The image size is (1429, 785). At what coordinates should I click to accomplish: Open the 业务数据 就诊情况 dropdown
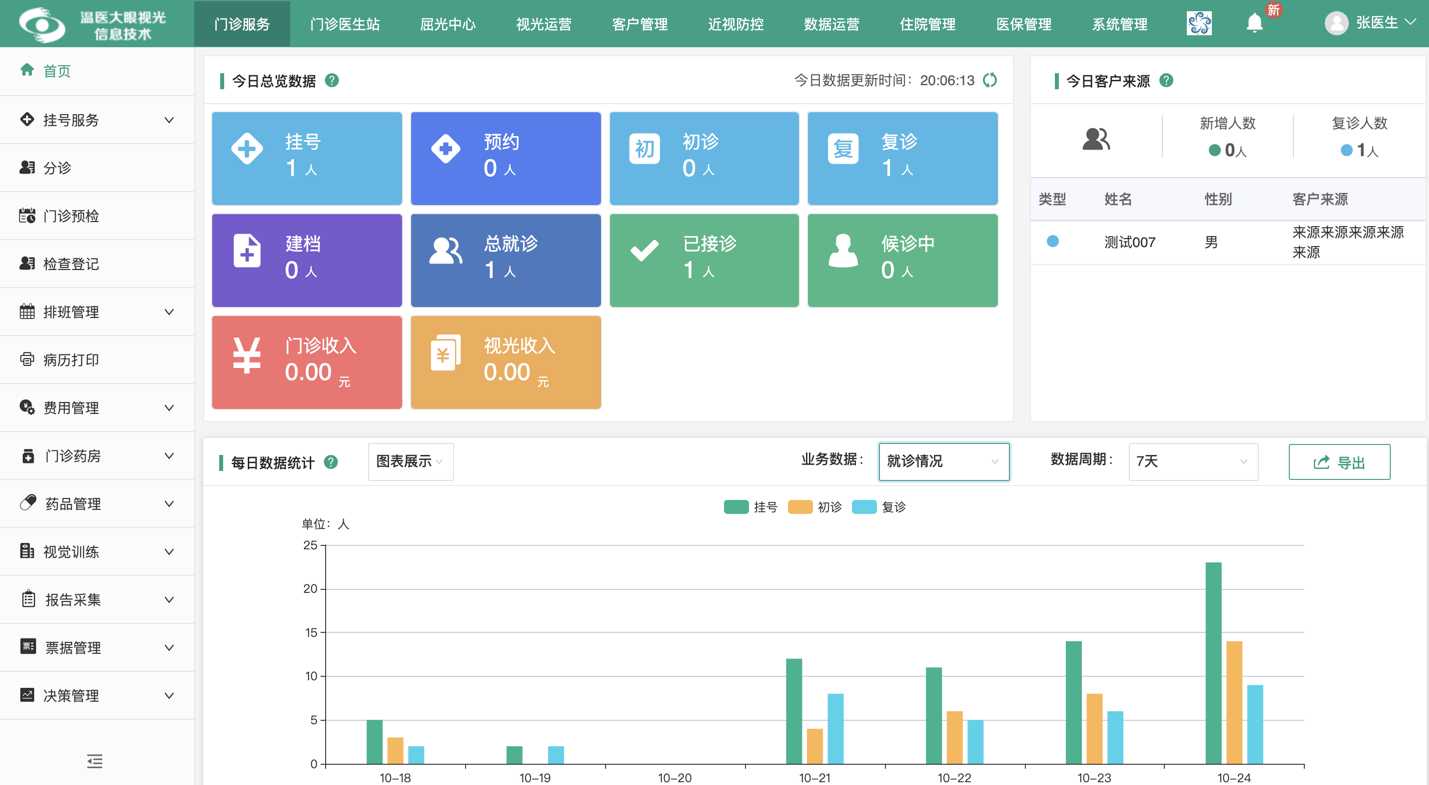[944, 461]
